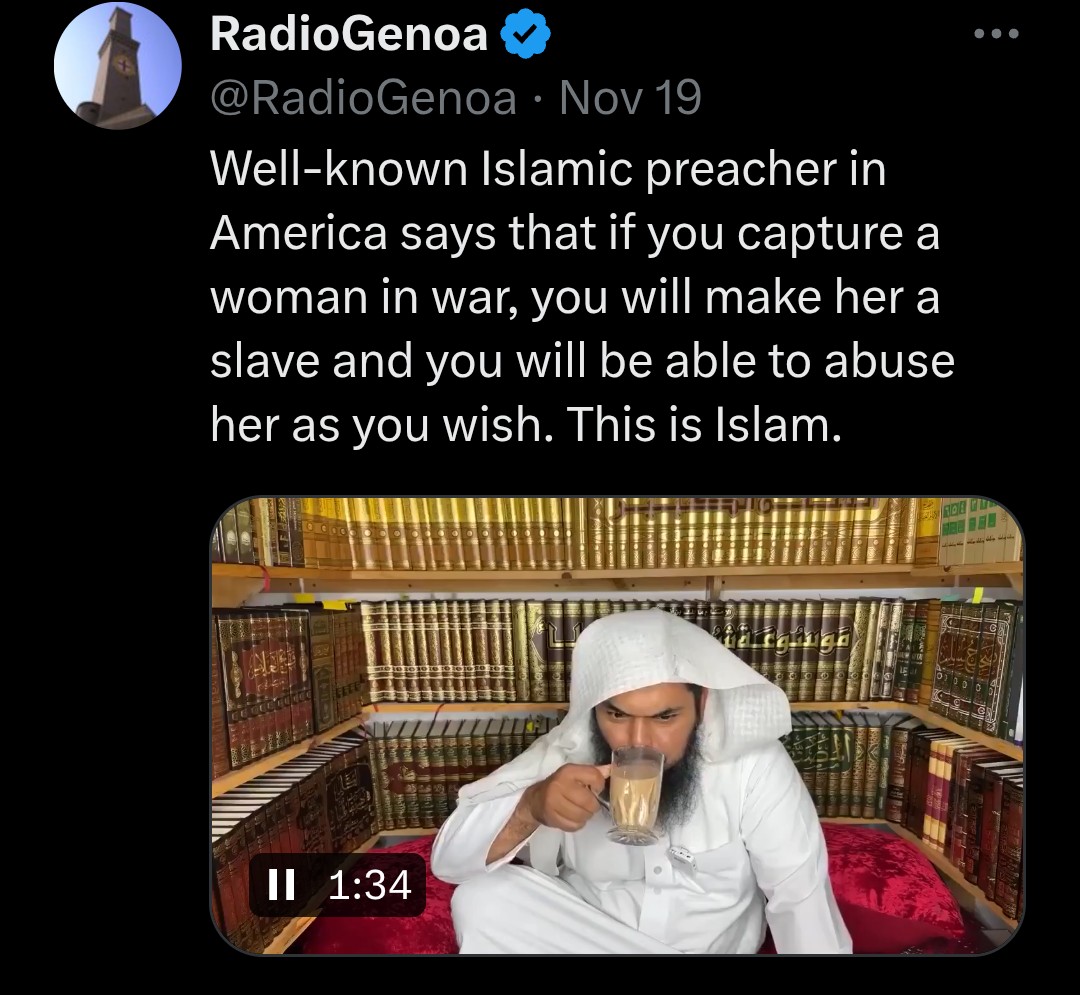Click the "woman in war" tweet line
The image size is (1080, 995).
(x=574, y=297)
